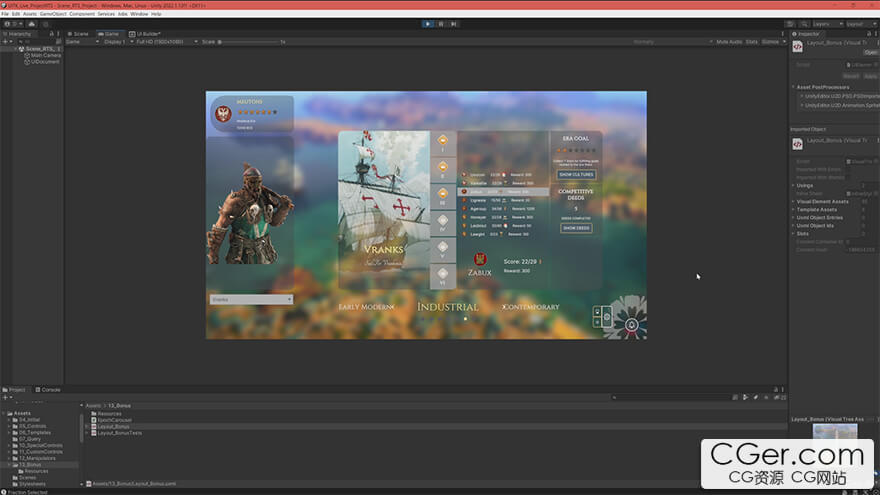Click the Zabux emblem icon

click(x=480, y=259)
